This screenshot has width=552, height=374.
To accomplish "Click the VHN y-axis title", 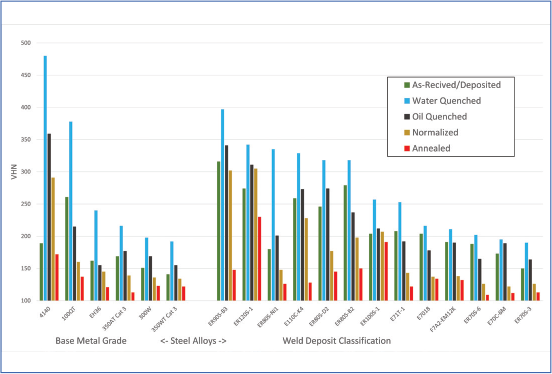I will tap(14, 172).
